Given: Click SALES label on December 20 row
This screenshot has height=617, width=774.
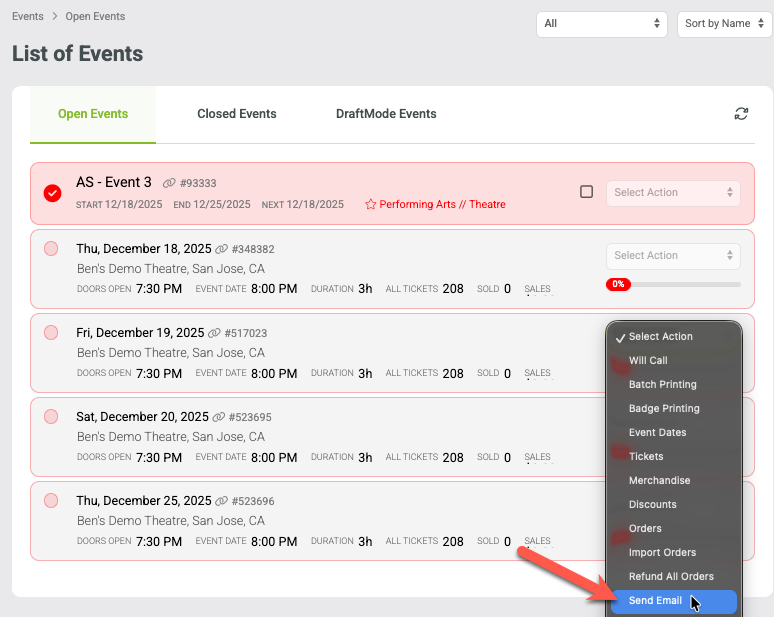Looking at the screenshot, I should [538, 457].
